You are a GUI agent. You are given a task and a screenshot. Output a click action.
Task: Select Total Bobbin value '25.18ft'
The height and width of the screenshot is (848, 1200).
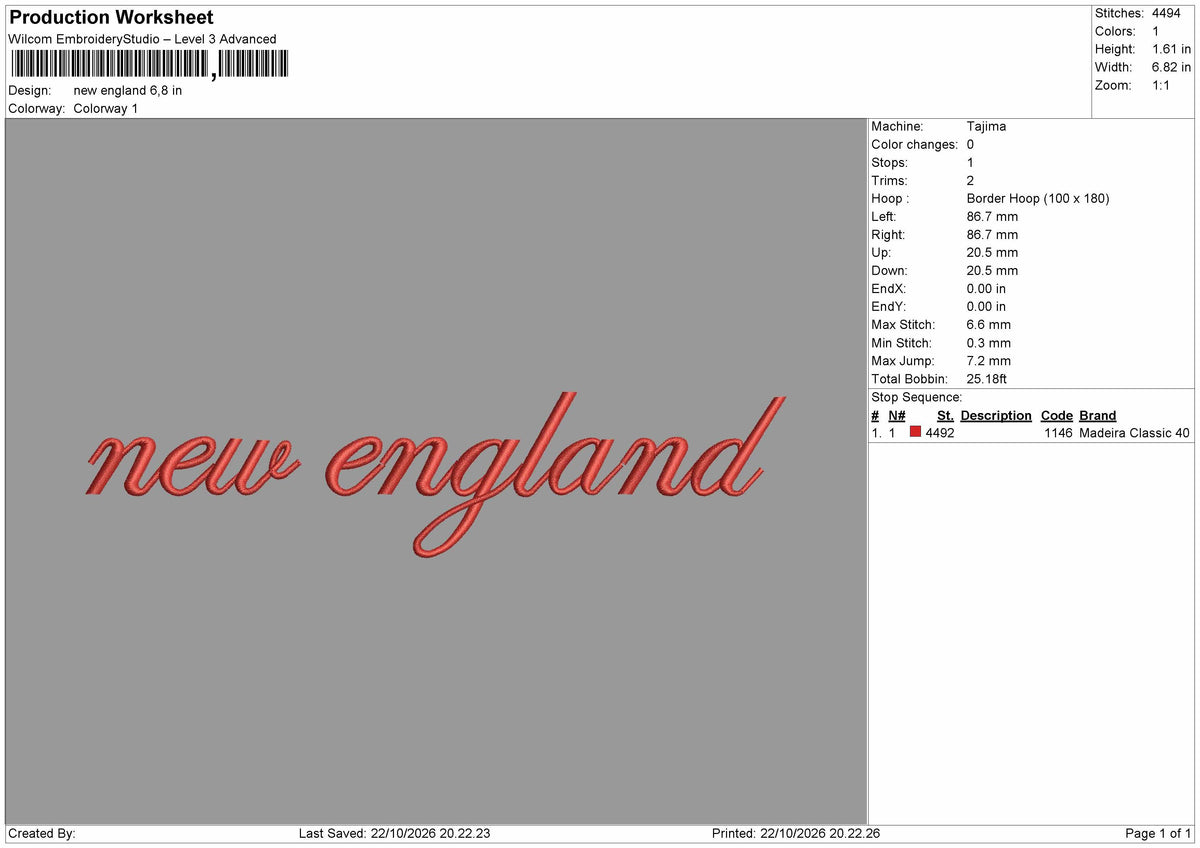click(x=987, y=378)
